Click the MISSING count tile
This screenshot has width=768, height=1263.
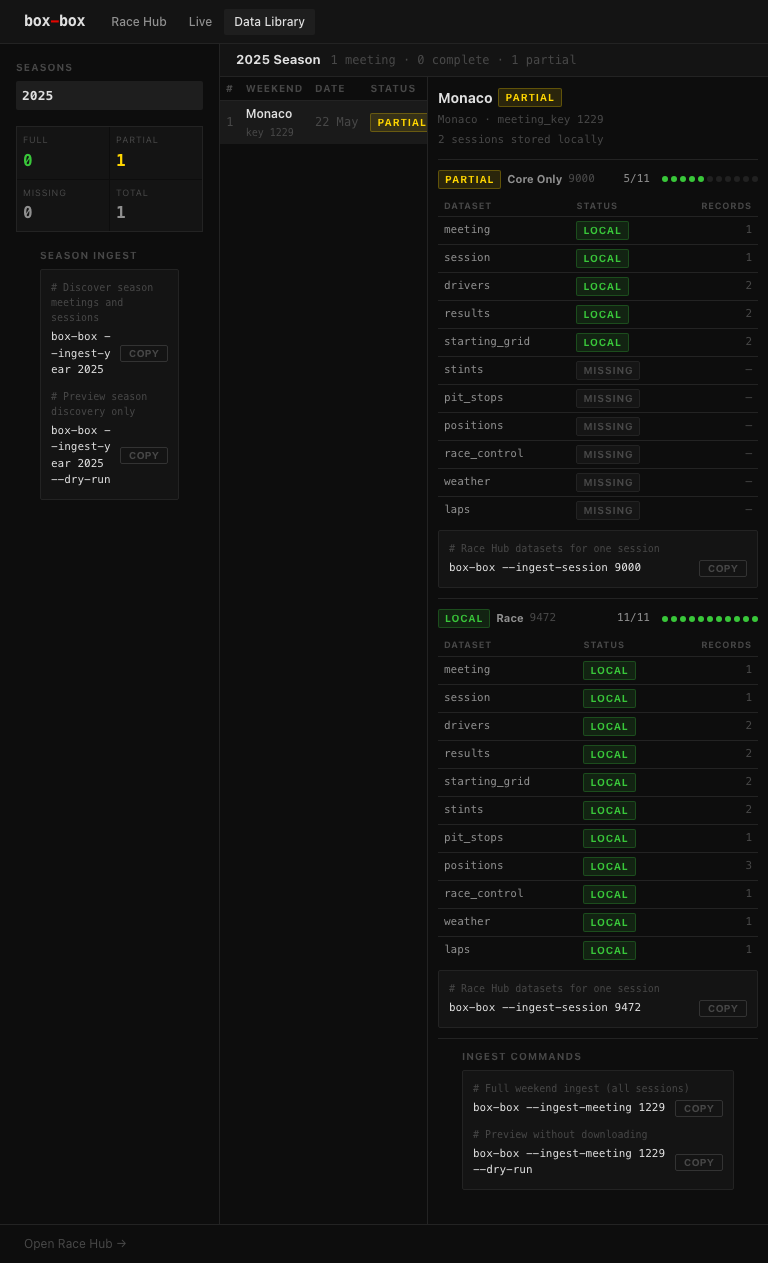pyautogui.click(x=63, y=205)
